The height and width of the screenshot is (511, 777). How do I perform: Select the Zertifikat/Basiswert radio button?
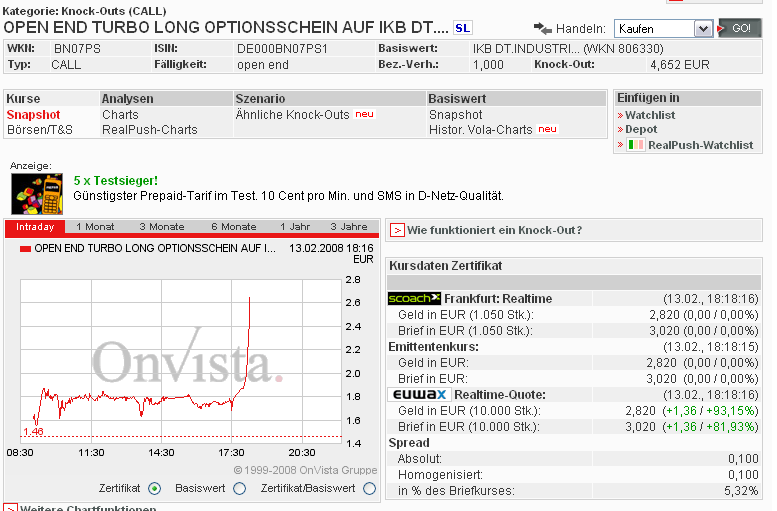(370, 489)
